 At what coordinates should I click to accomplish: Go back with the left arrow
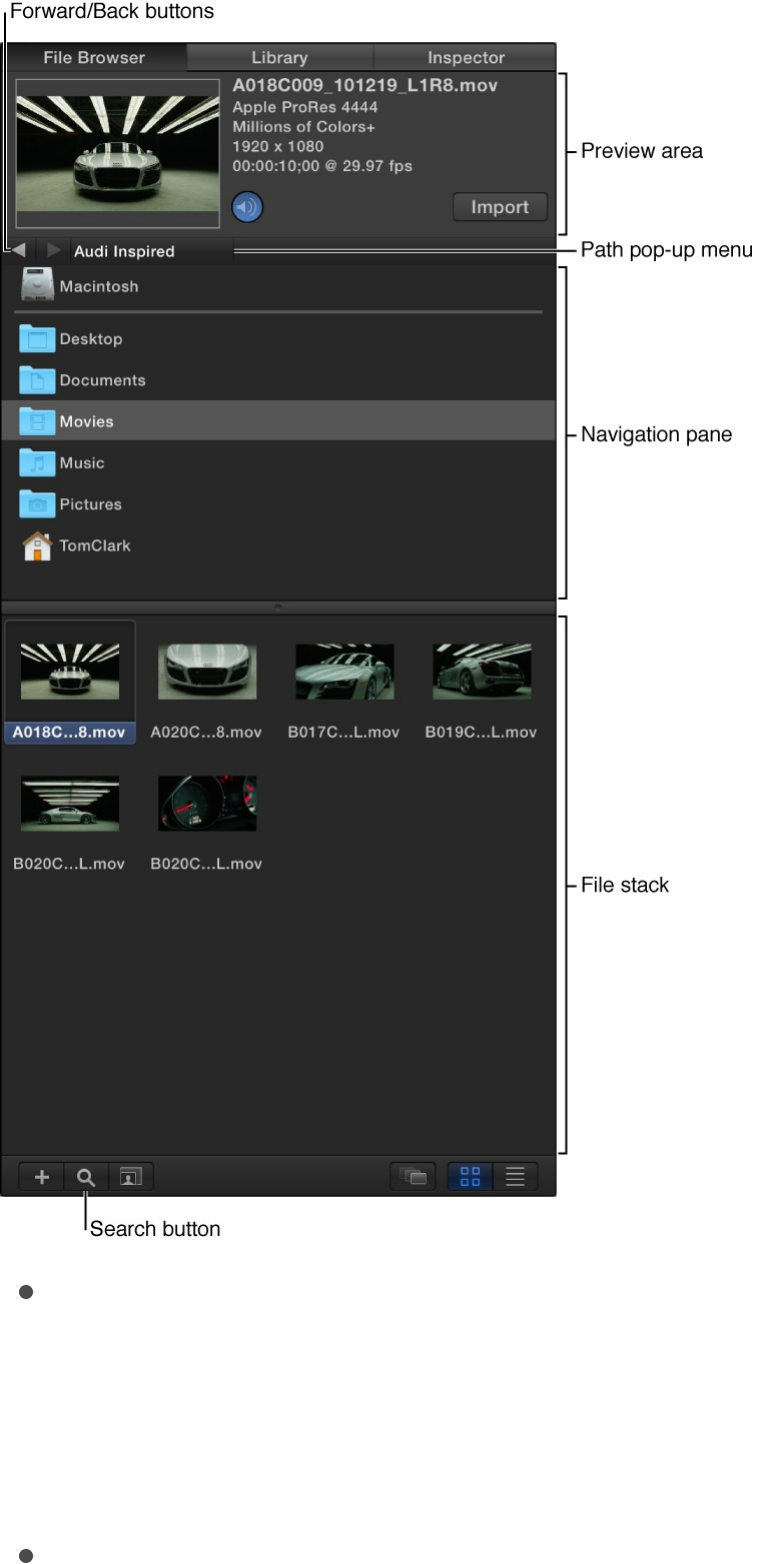[x=19, y=251]
